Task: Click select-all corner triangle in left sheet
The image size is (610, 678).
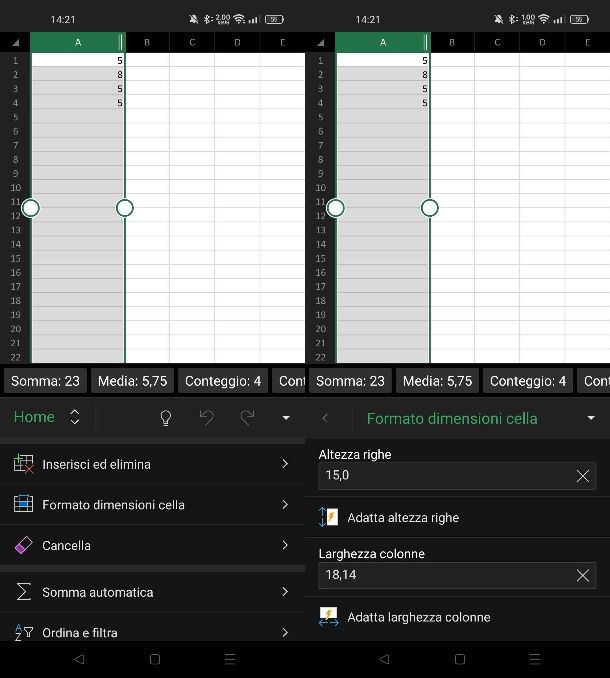Action: point(16,42)
